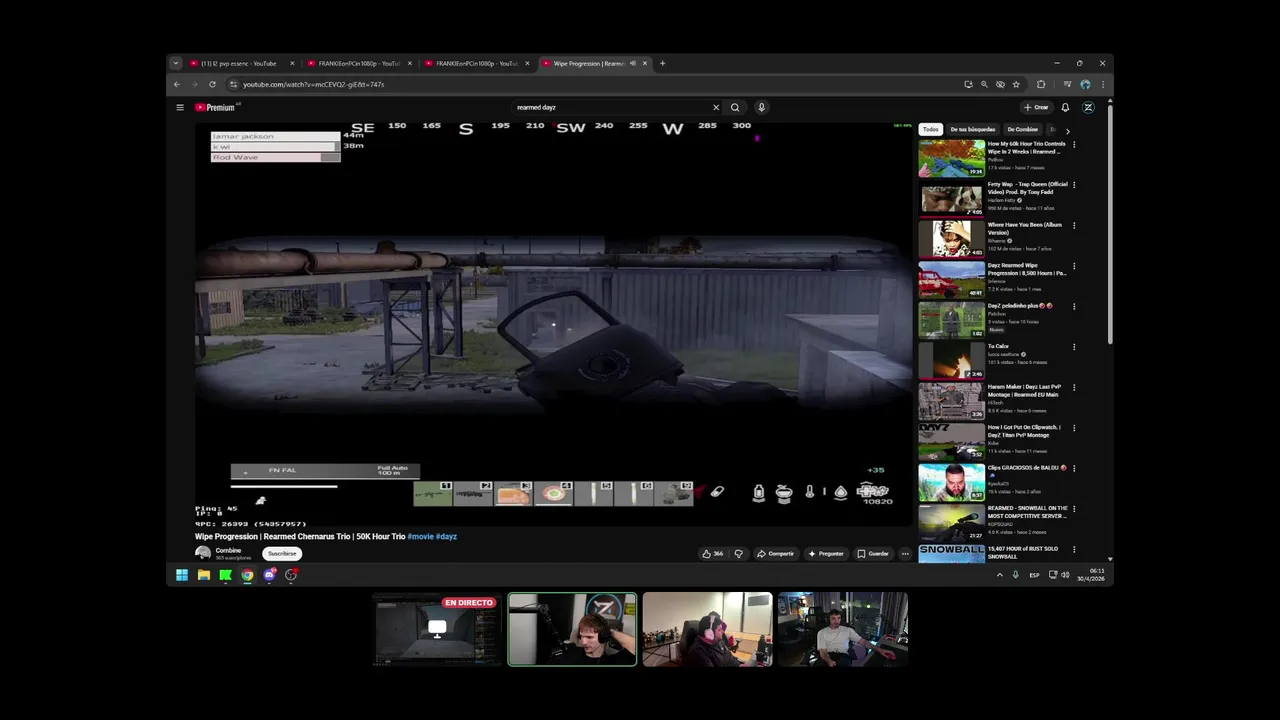Open 'Where Have You Been' Rihanna thumbnail

(x=952, y=239)
